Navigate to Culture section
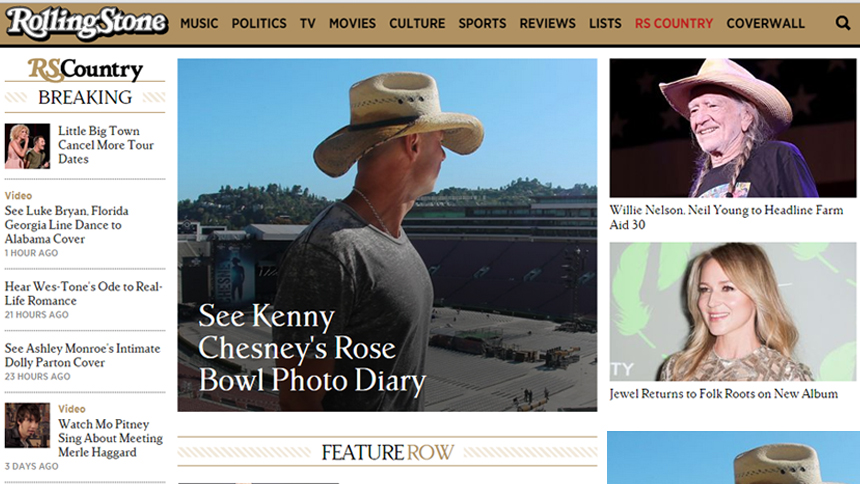 (417, 24)
